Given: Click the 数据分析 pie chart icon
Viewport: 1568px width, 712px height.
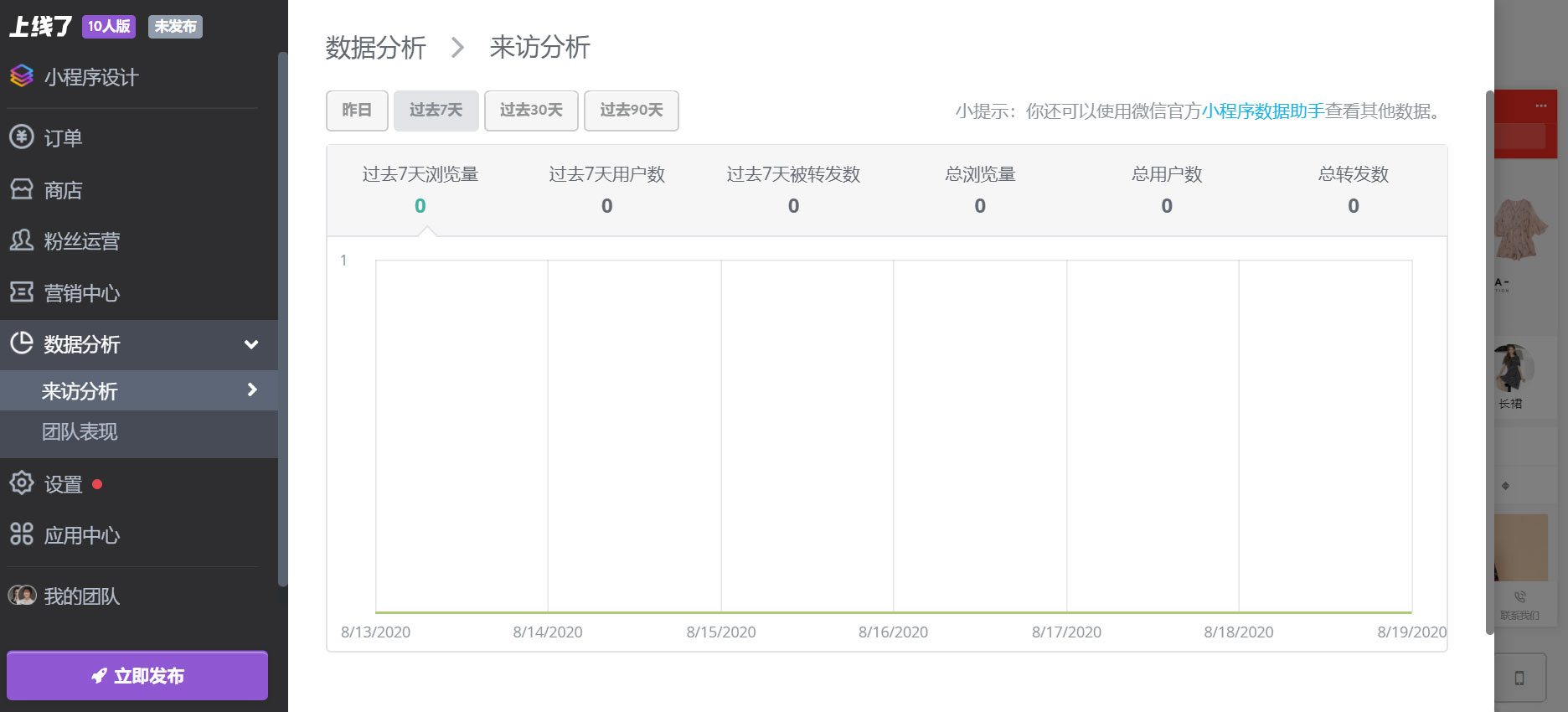Looking at the screenshot, I should coord(22,343).
